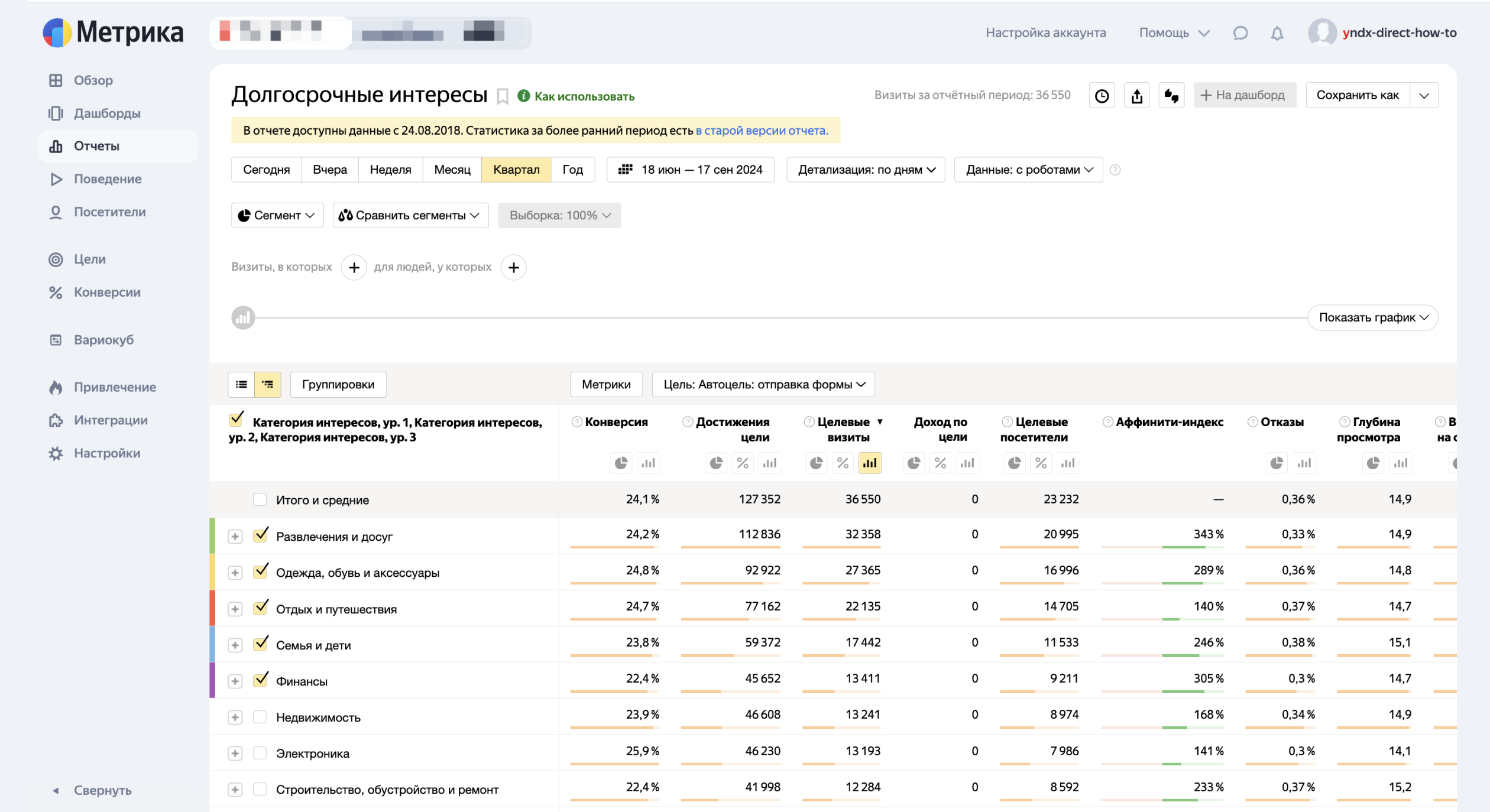Open the link в старой версии отчета
1490x812 pixels.
762,131
